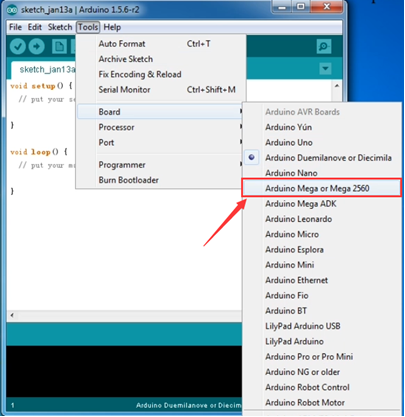Click the Verify checkmark icon
The image size is (405, 417).
click(18, 46)
